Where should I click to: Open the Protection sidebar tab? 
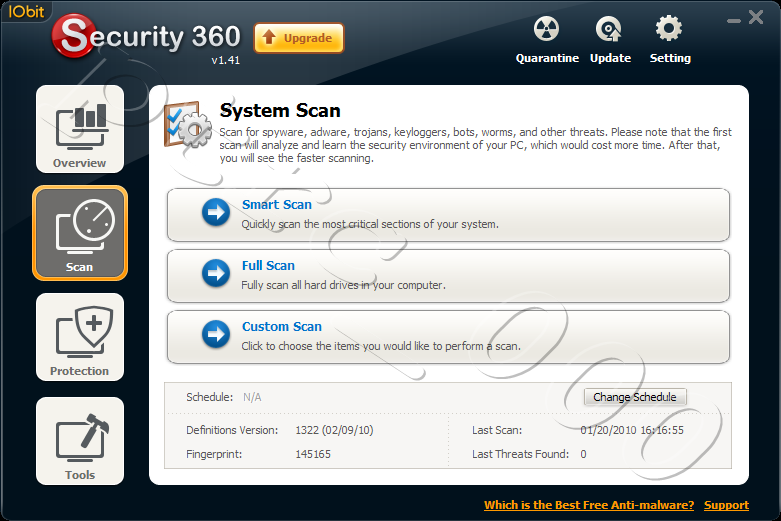(80, 337)
